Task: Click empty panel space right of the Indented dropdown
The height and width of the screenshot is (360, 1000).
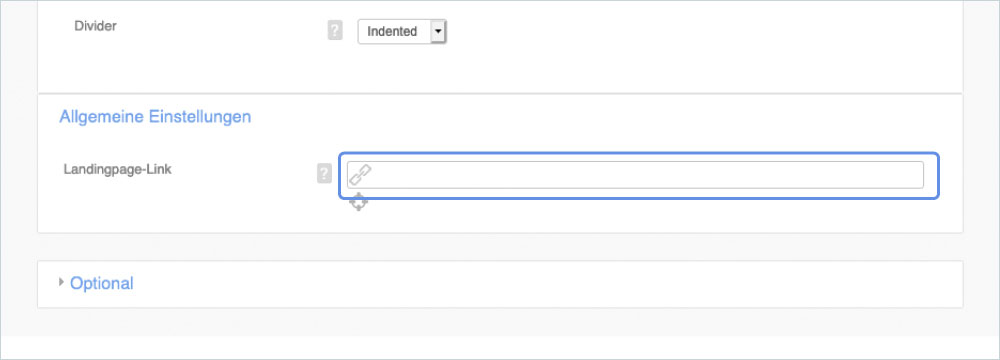Action: click(x=702, y=31)
